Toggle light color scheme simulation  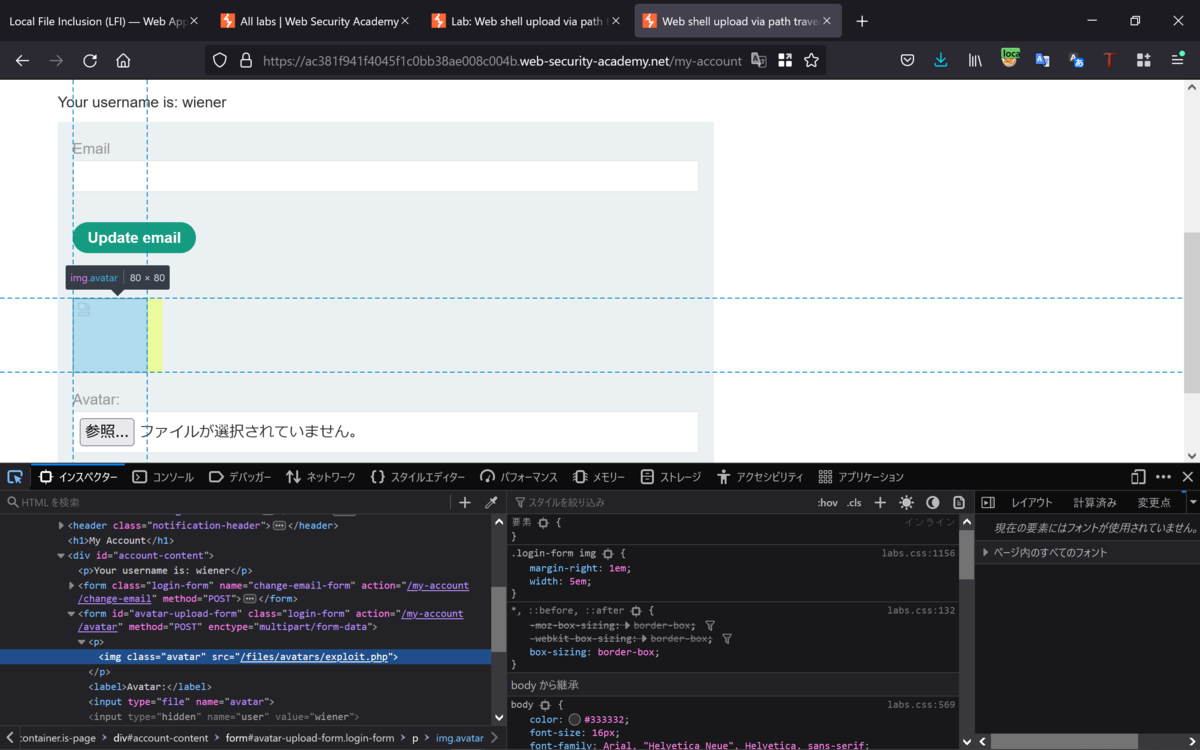[906, 502]
